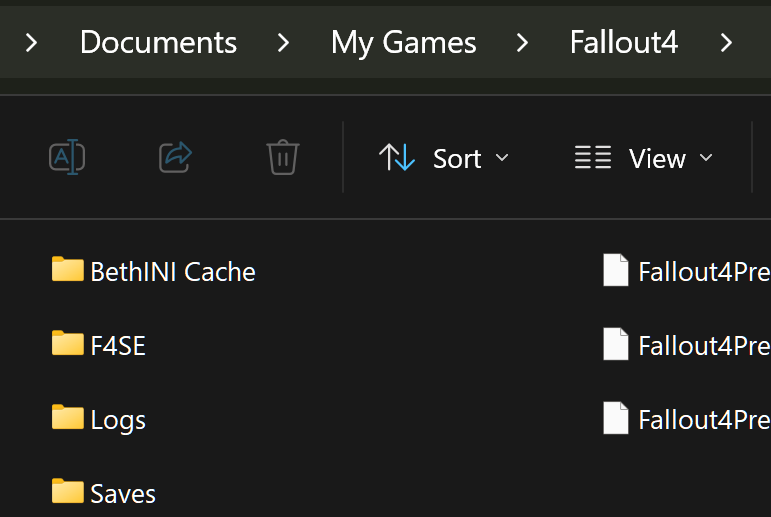Viewport: 771px width, 517px height.
Task: Select the first Fallout4Pre file icon
Action: (616, 270)
